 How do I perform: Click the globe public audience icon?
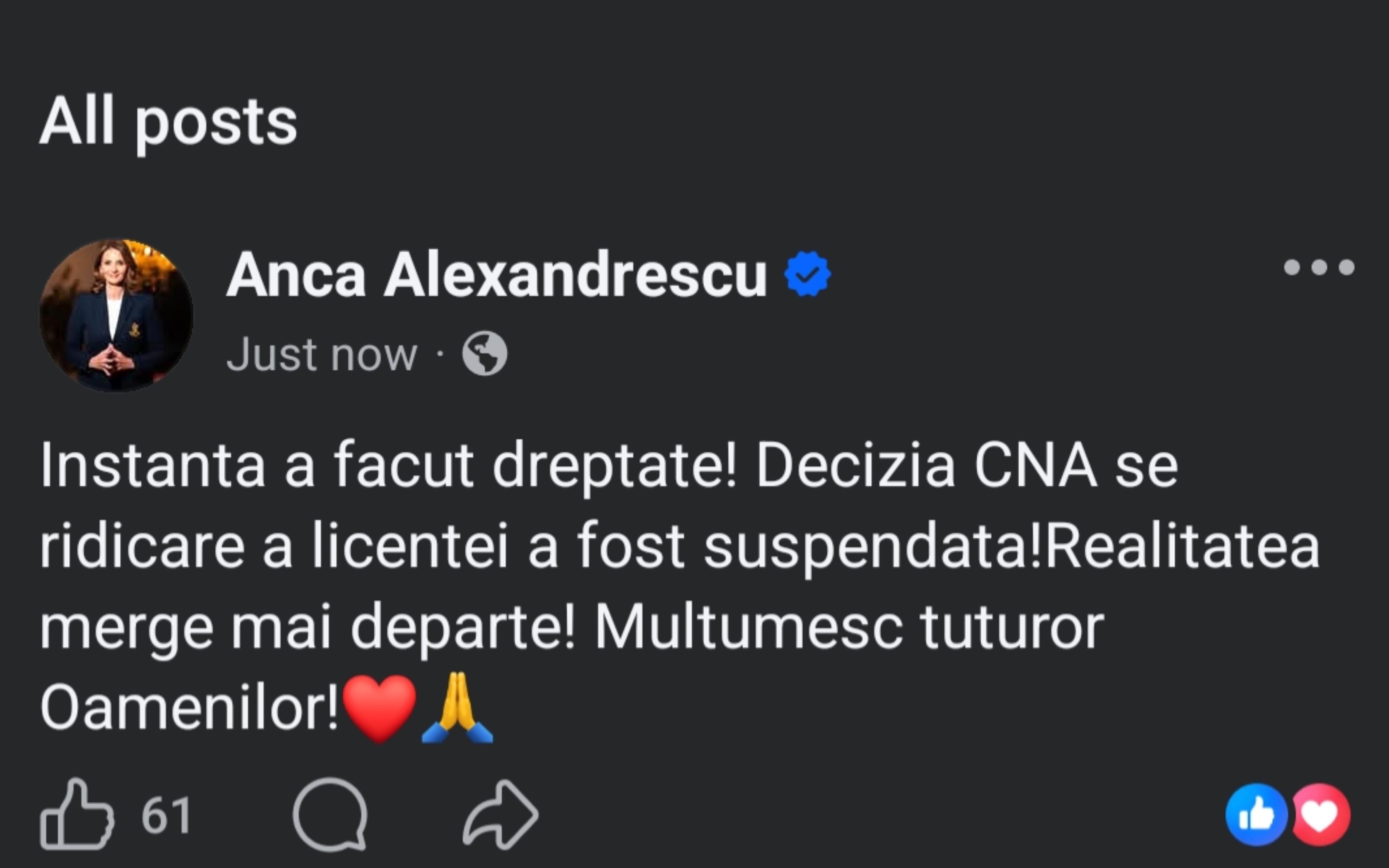(x=485, y=354)
